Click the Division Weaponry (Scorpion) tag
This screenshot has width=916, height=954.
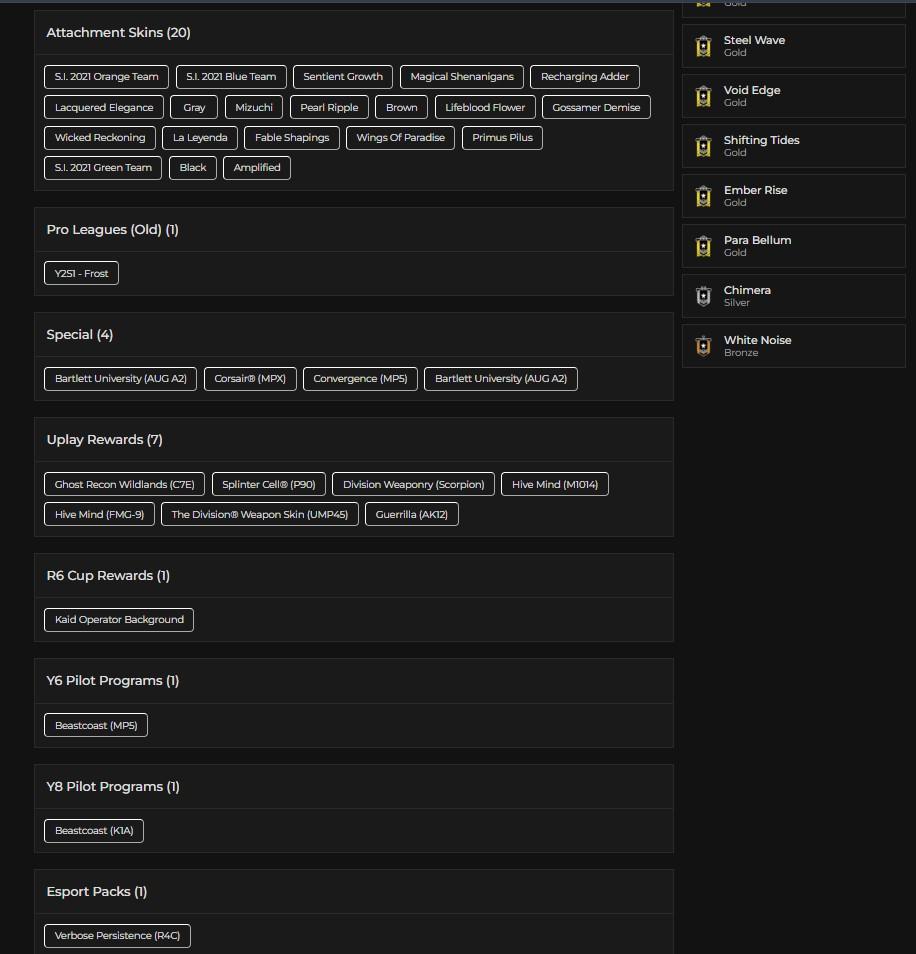click(x=414, y=484)
